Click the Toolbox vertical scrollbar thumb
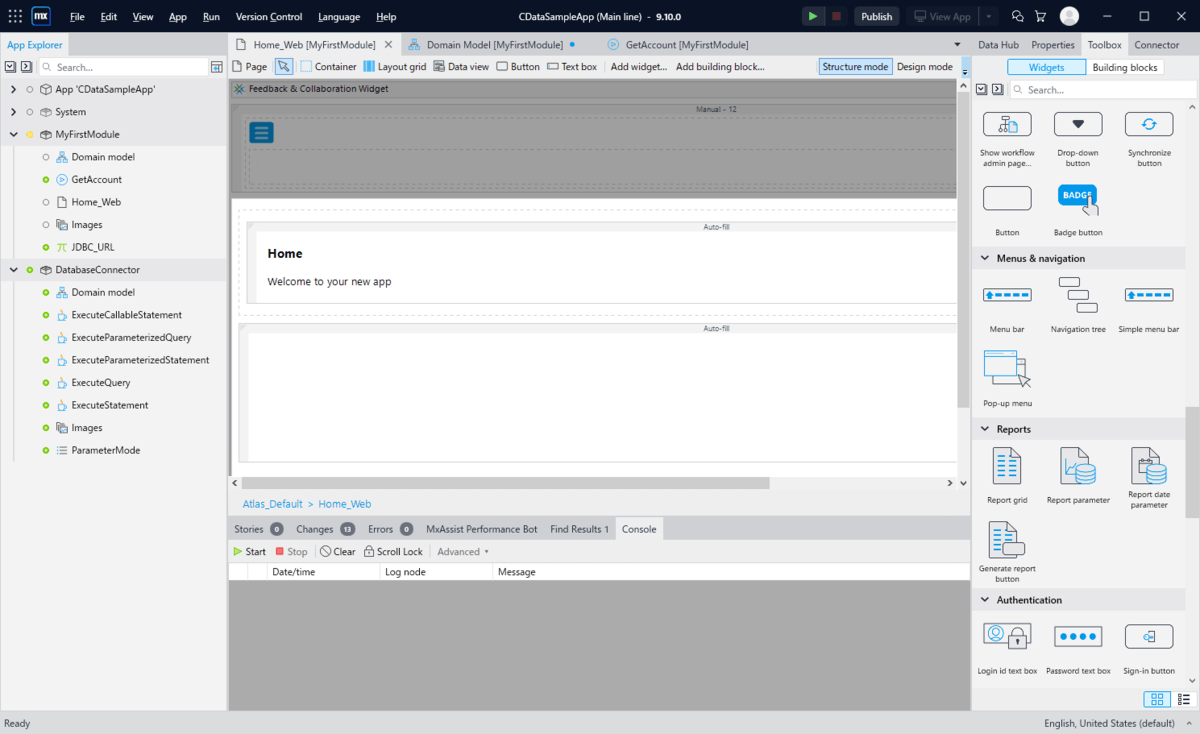This screenshot has width=1200, height=734. point(1191,462)
